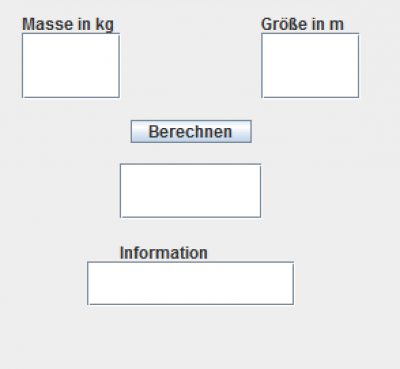Click the Berechnen button

coord(191,132)
